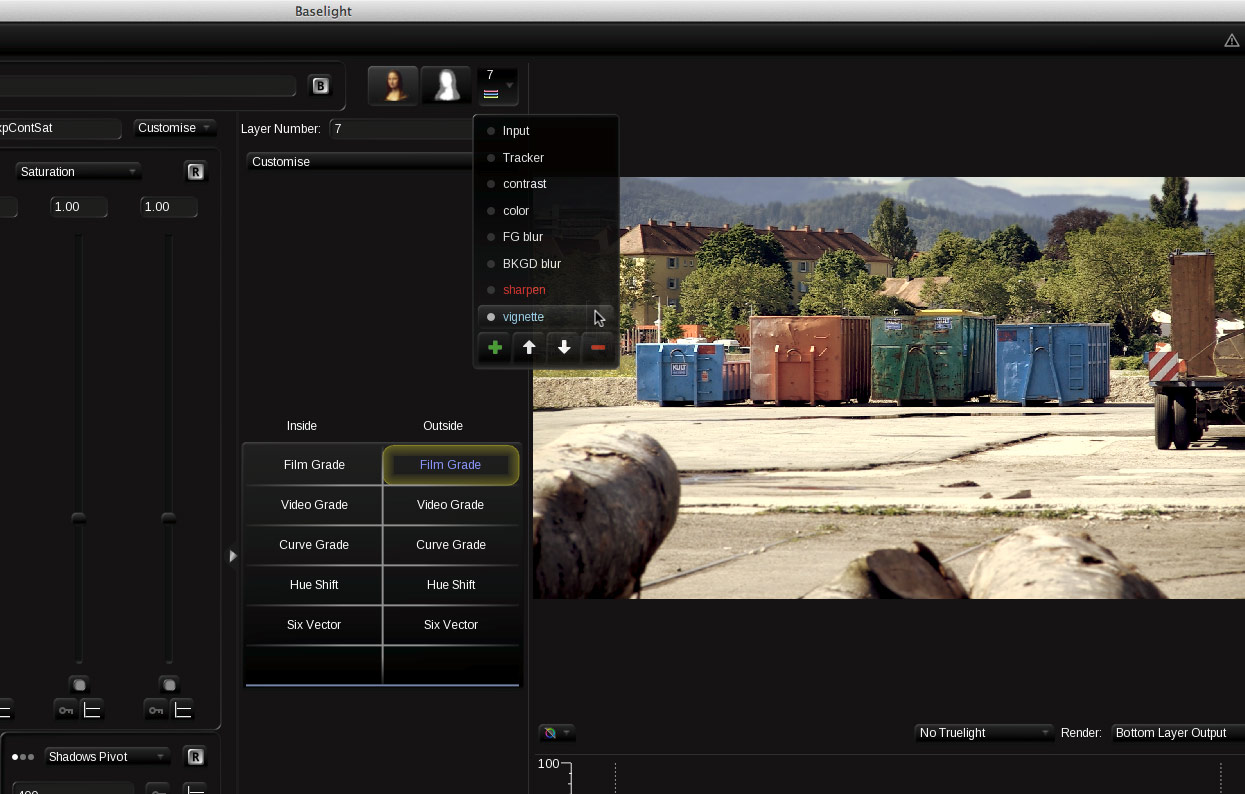Choose Curve Grade in the Inside column
Screen dimensions: 1245x794
pyautogui.click(x=313, y=545)
